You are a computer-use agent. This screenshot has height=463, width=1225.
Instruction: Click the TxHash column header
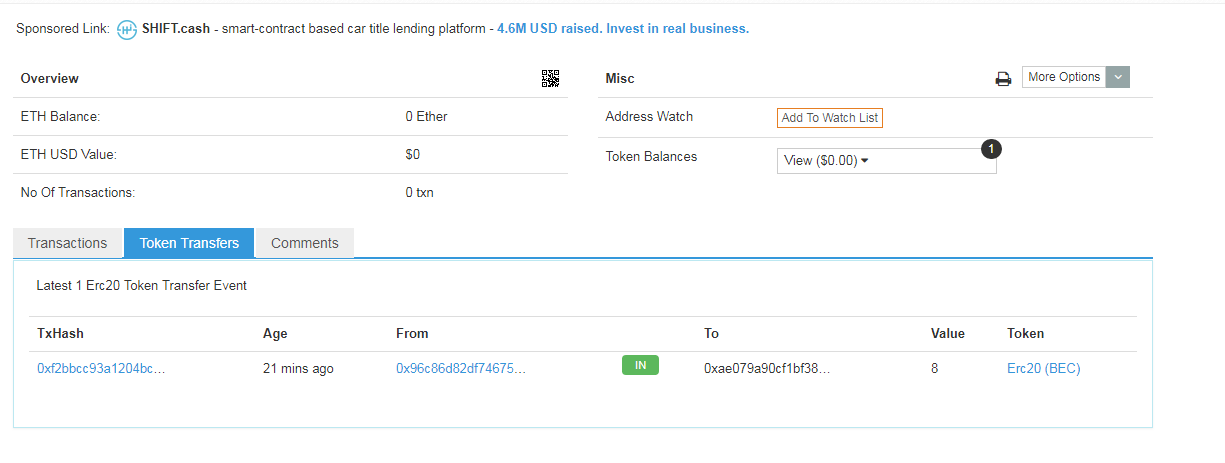(60, 334)
